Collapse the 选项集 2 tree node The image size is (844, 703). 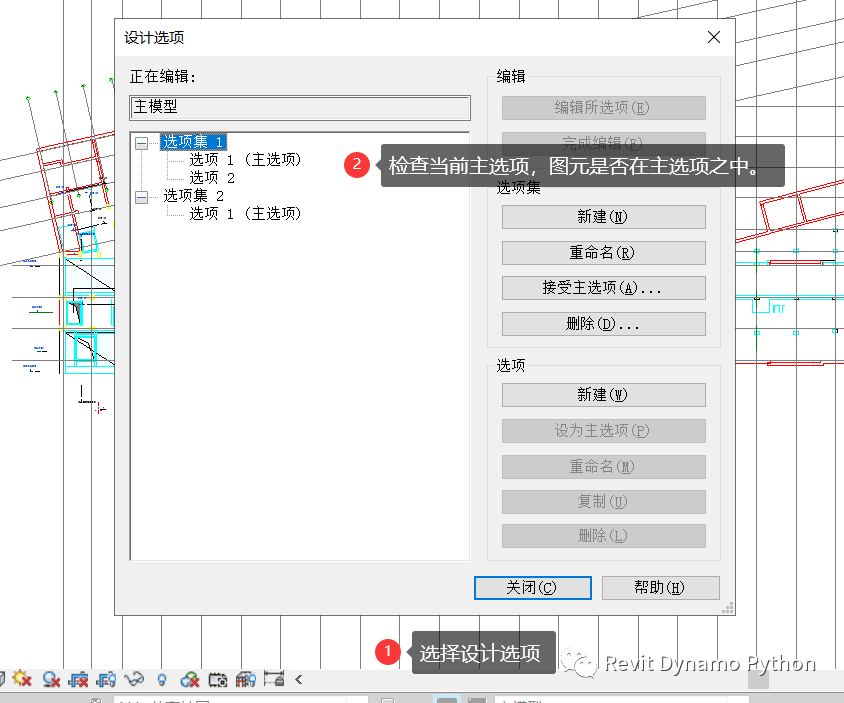pos(142,197)
